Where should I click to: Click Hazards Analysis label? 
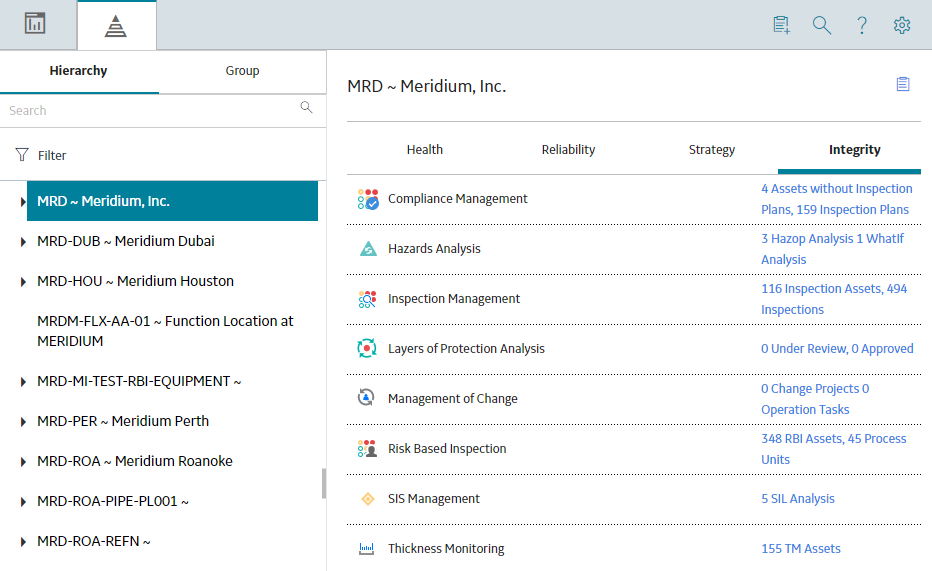tap(434, 249)
